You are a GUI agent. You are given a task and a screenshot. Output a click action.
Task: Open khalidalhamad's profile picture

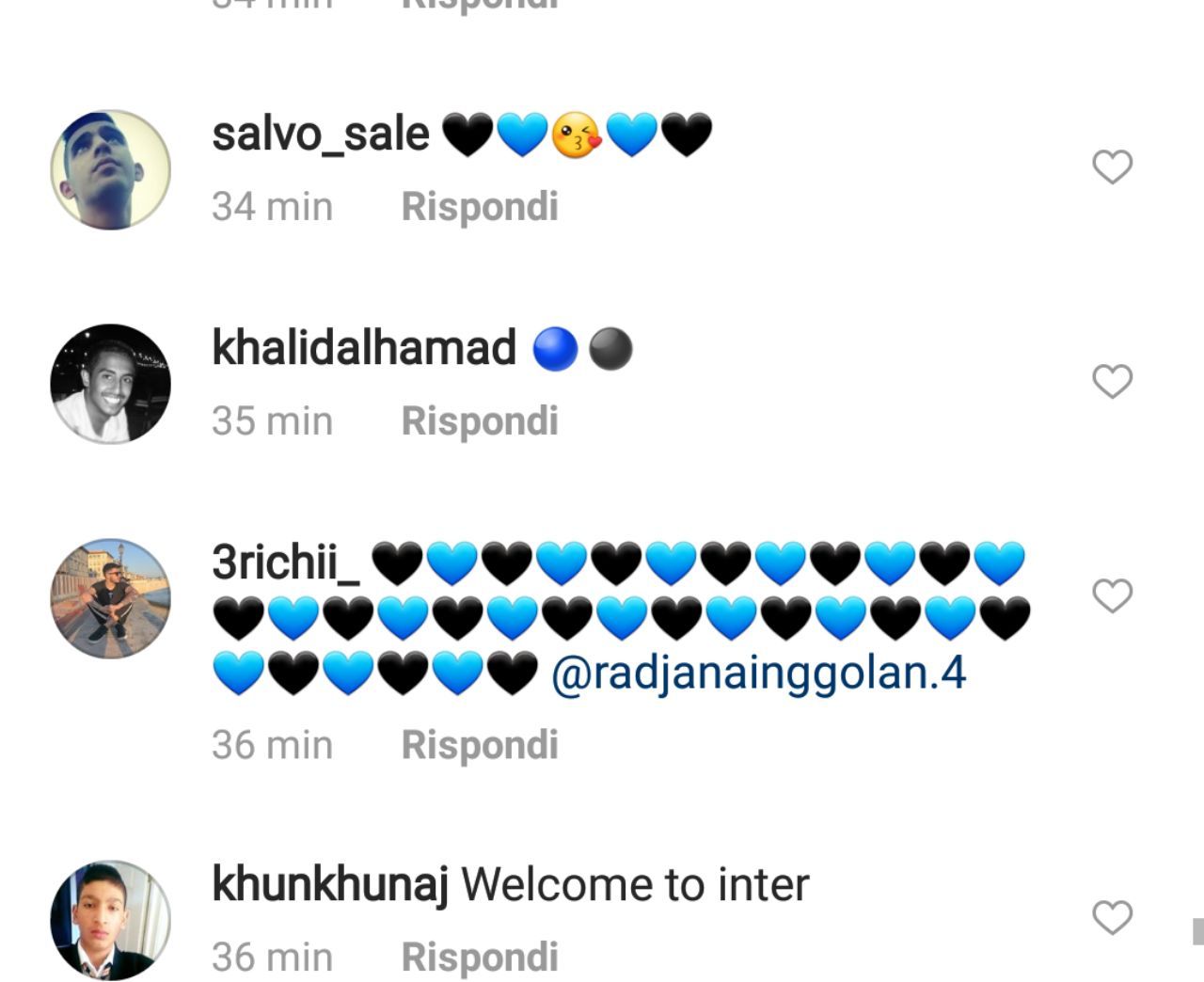110,384
